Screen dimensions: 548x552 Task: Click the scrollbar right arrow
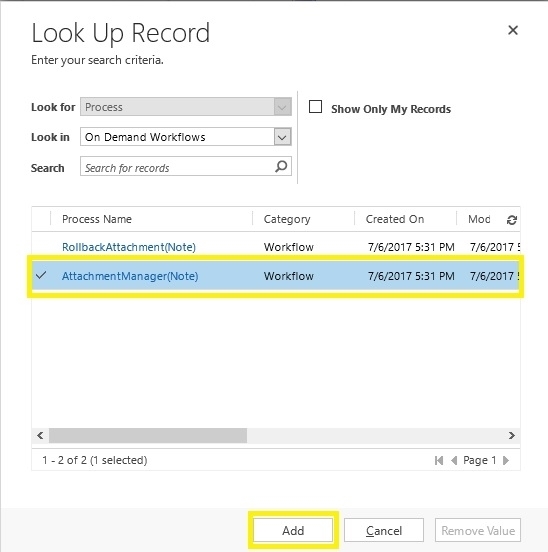click(x=512, y=435)
